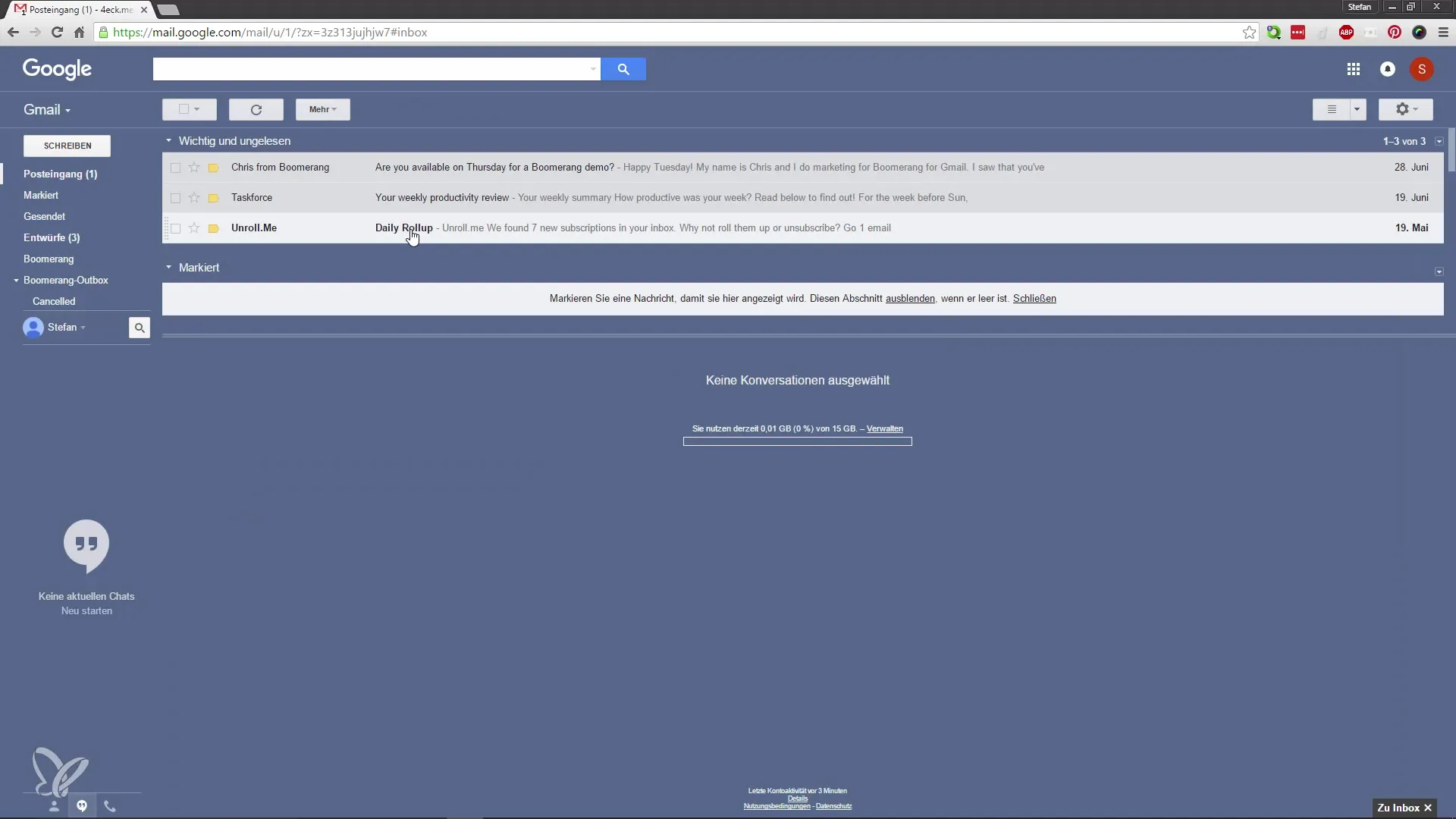
Task: Click importance marker on Unroll.Me email
Action: tap(214, 228)
